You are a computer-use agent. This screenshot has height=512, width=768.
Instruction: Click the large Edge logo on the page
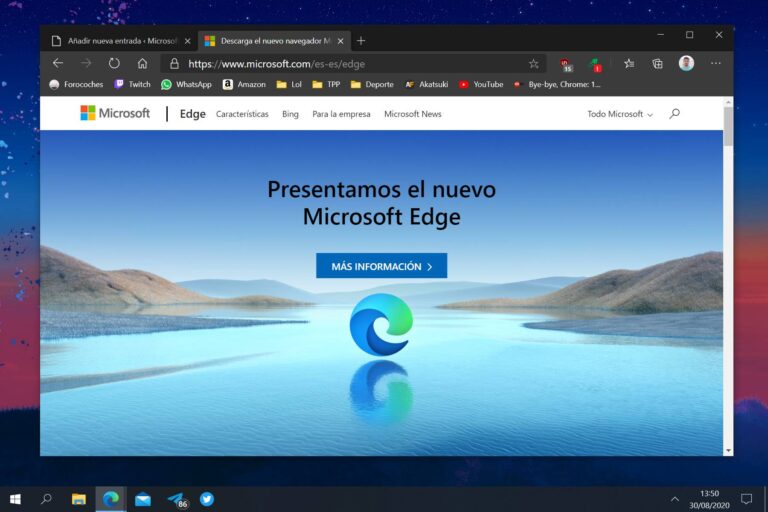382,325
